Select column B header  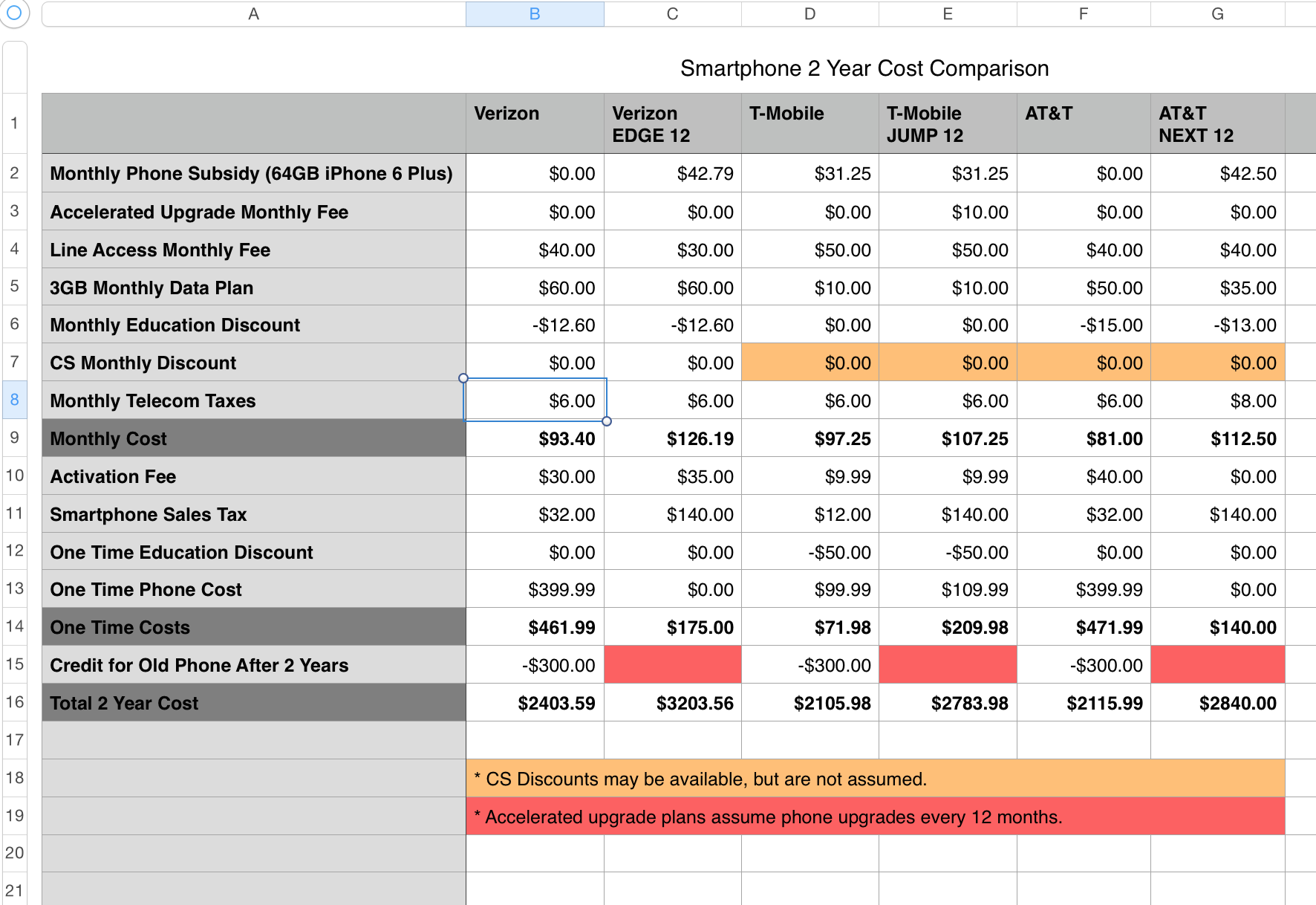[535, 14]
